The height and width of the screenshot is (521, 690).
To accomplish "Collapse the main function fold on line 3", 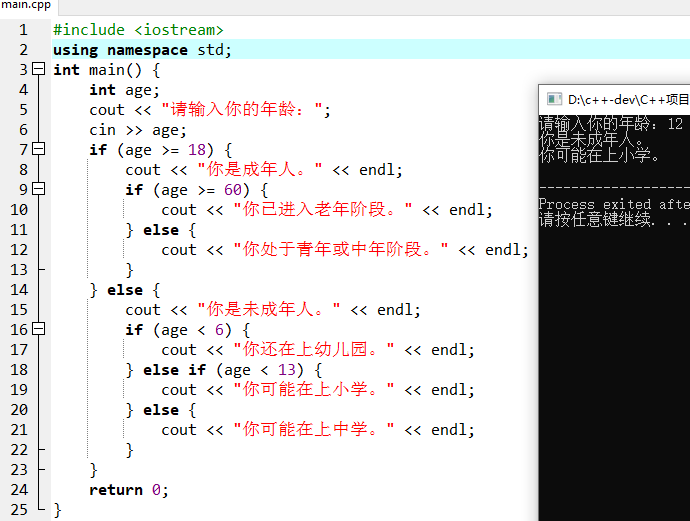I will (39, 69).
